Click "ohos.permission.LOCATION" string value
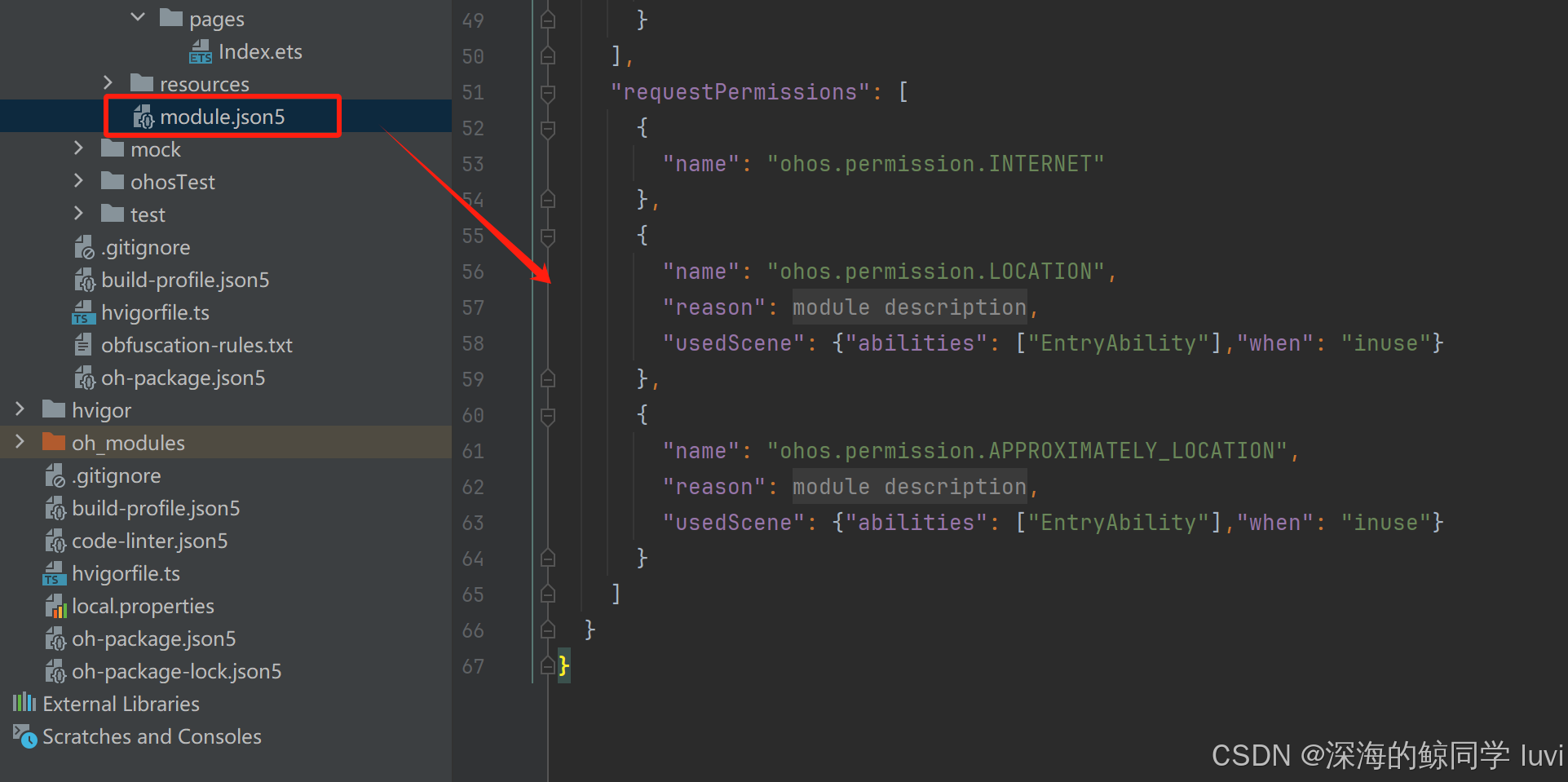This screenshot has height=782, width=1568. (x=935, y=272)
